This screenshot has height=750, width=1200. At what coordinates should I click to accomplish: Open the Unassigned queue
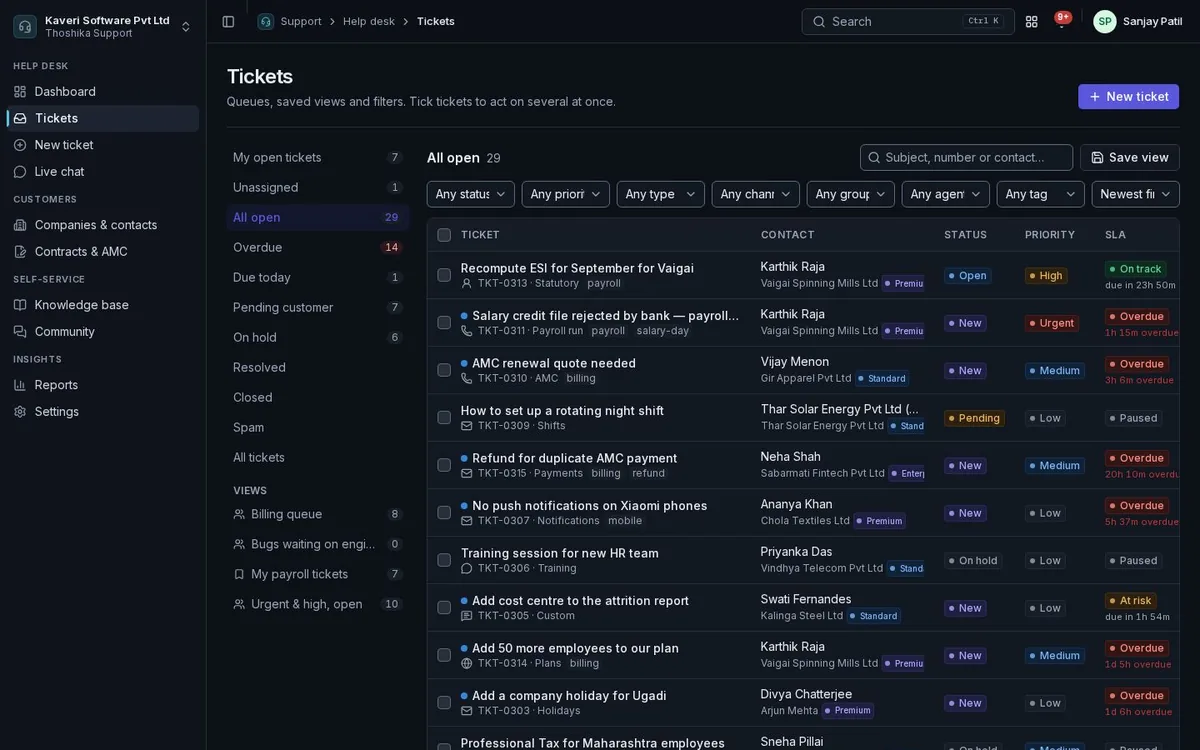(318, 187)
